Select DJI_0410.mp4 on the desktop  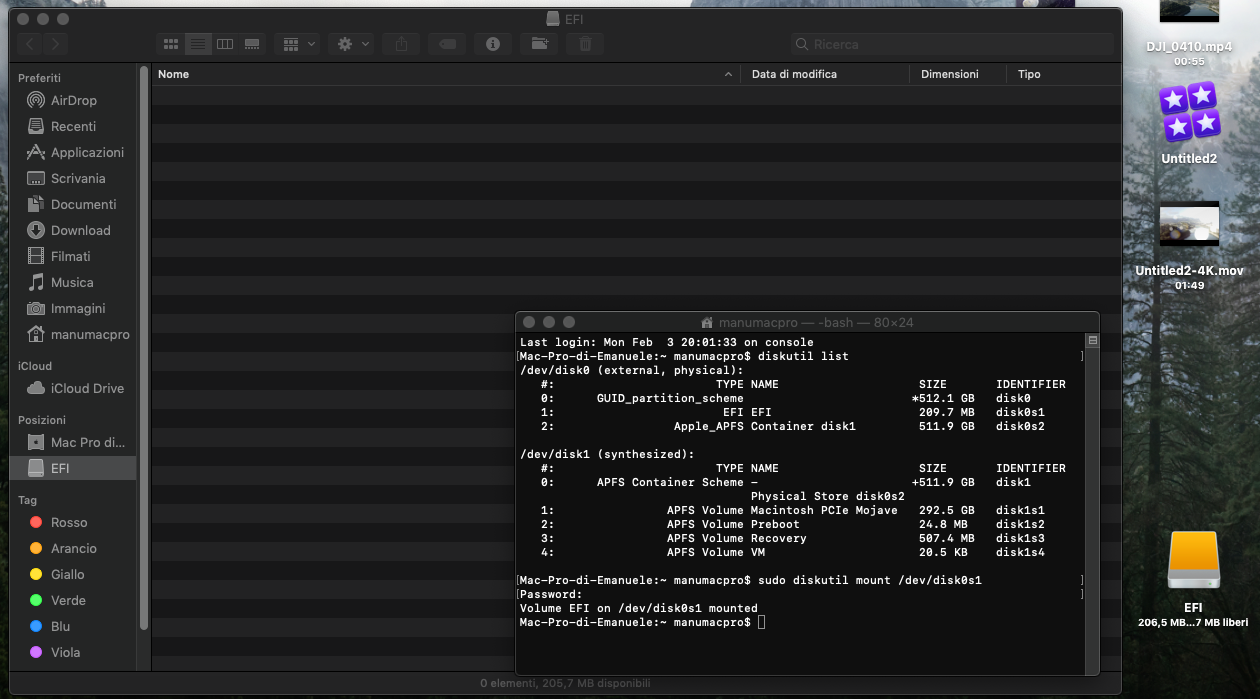(x=1189, y=33)
